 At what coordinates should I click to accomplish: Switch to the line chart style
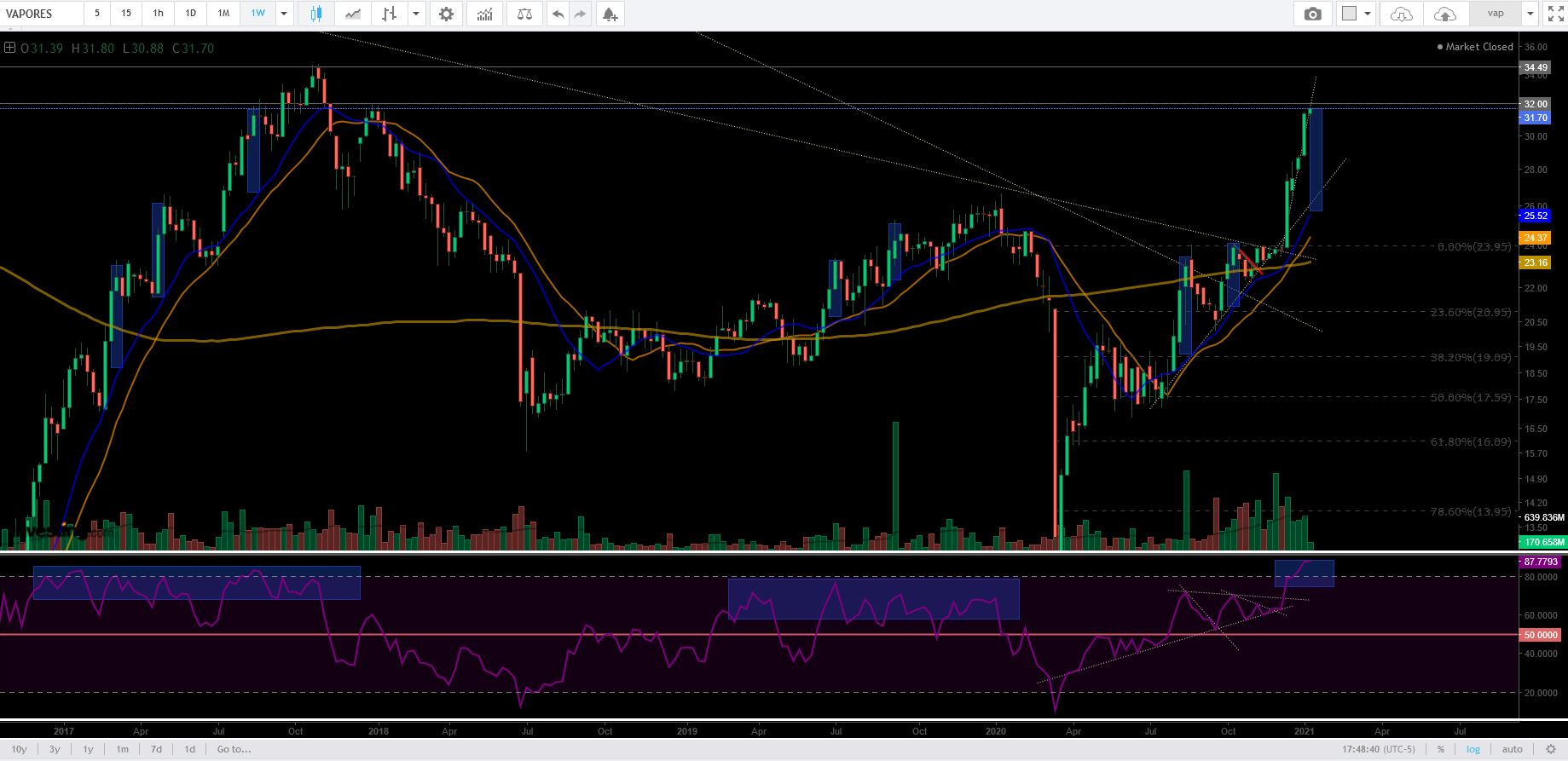tap(352, 14)
